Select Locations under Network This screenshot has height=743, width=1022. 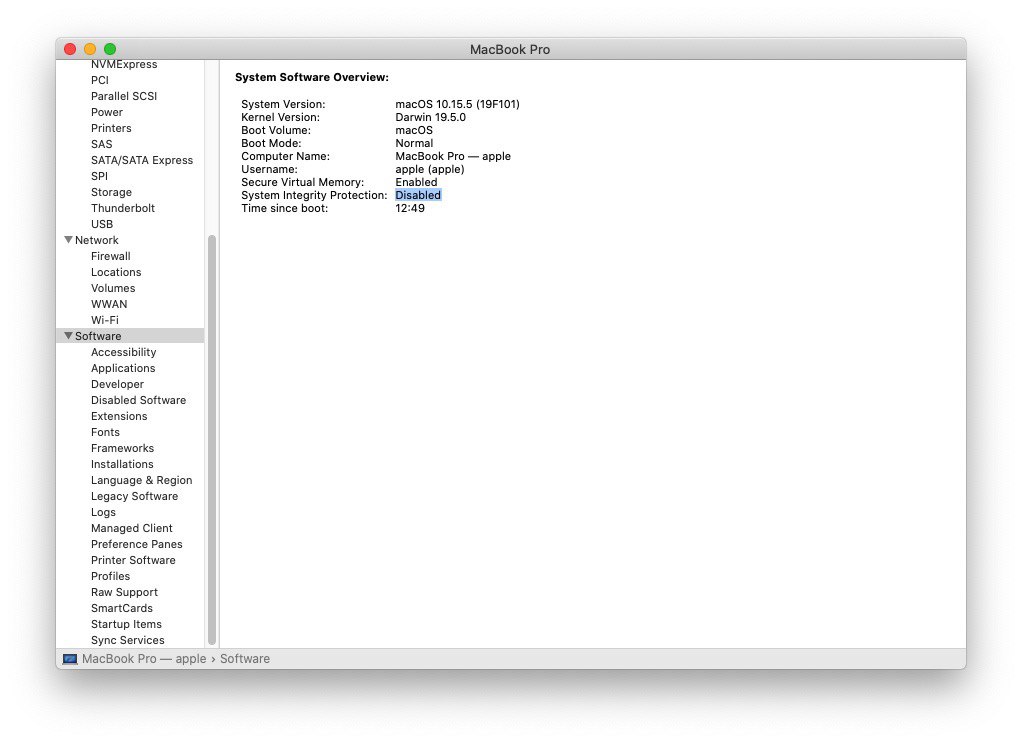116,272
